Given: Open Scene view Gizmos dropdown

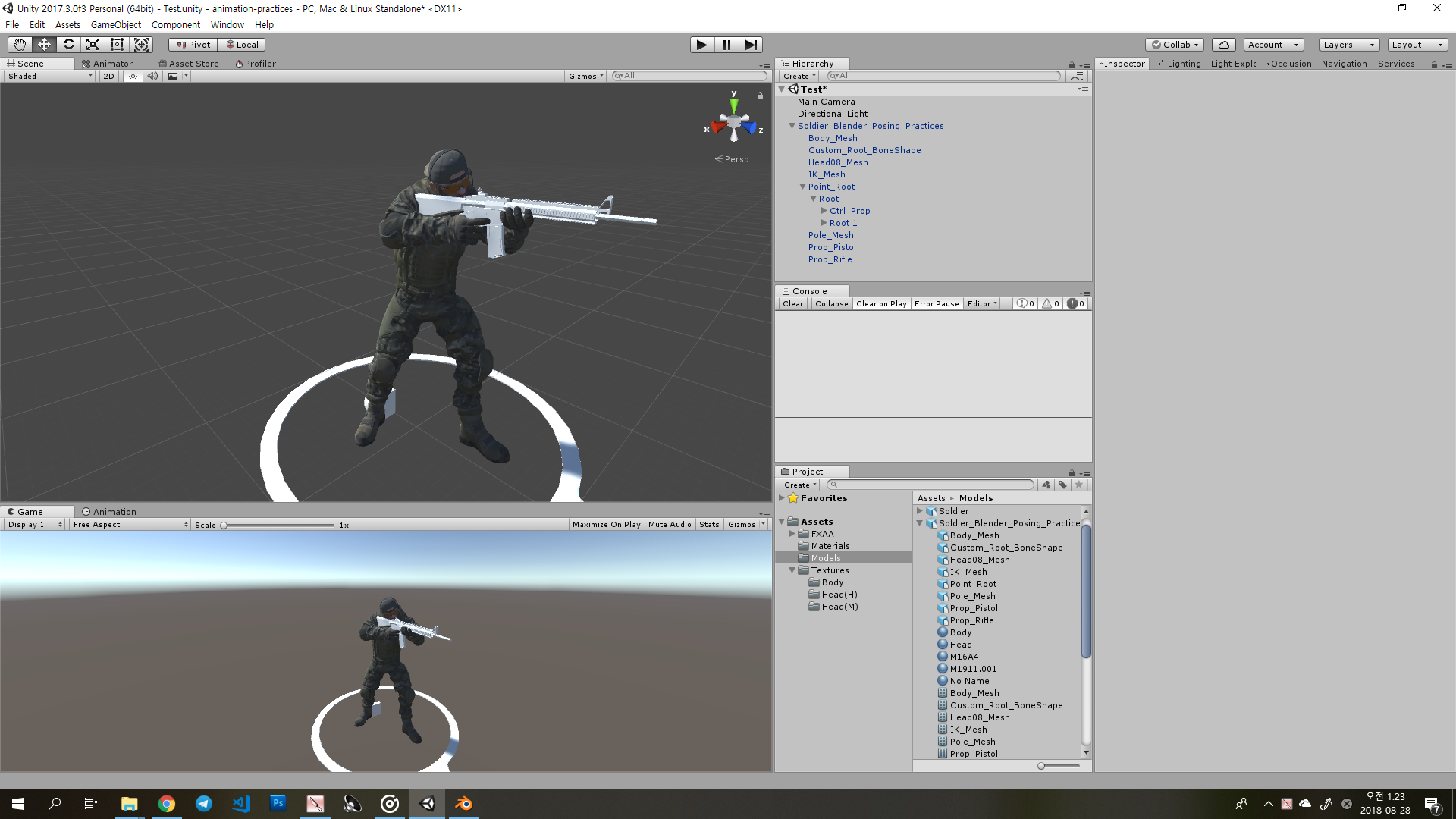Looking at the screenshot, I should (x=585, y=76).
